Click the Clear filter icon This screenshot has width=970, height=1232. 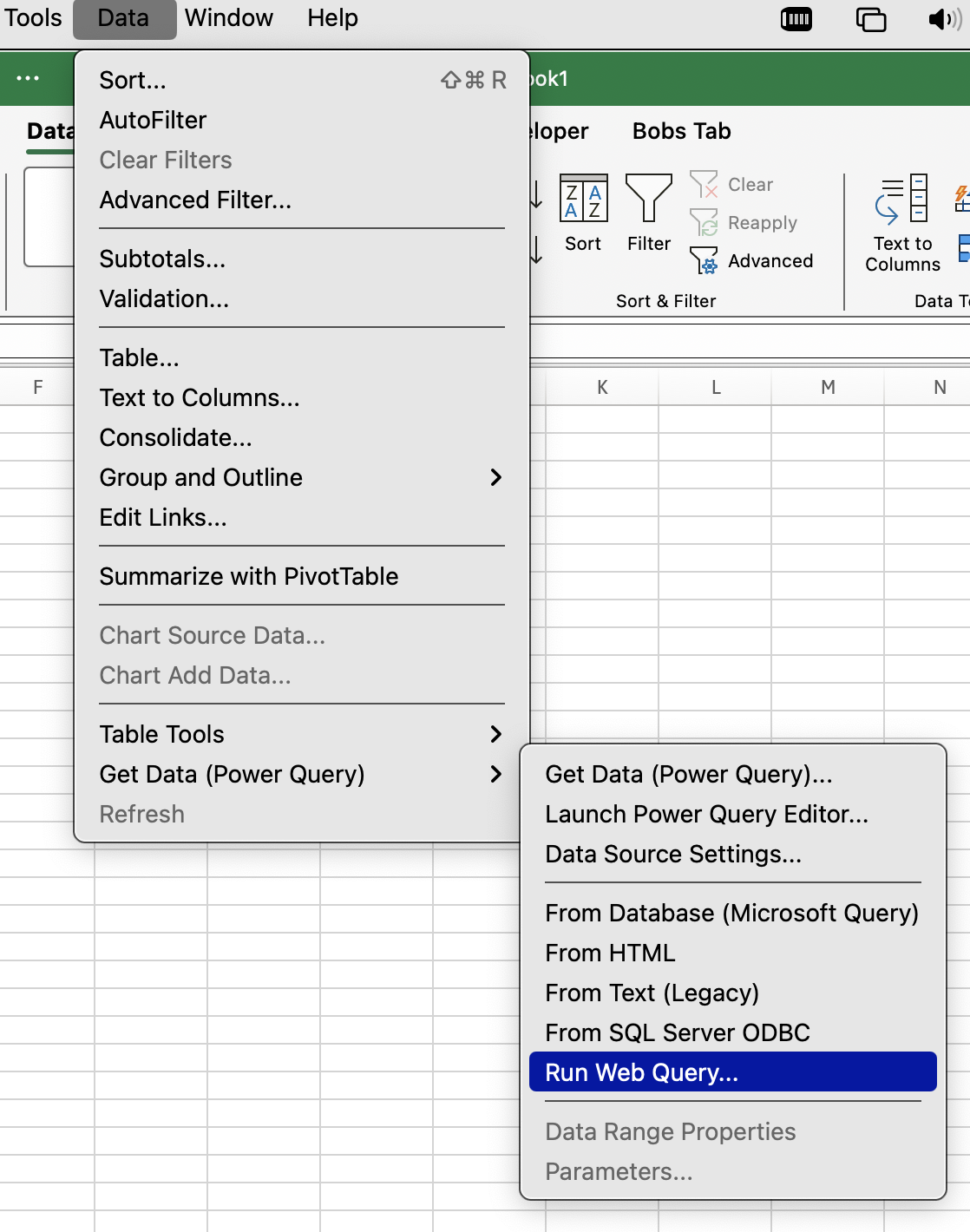point(704,184)
